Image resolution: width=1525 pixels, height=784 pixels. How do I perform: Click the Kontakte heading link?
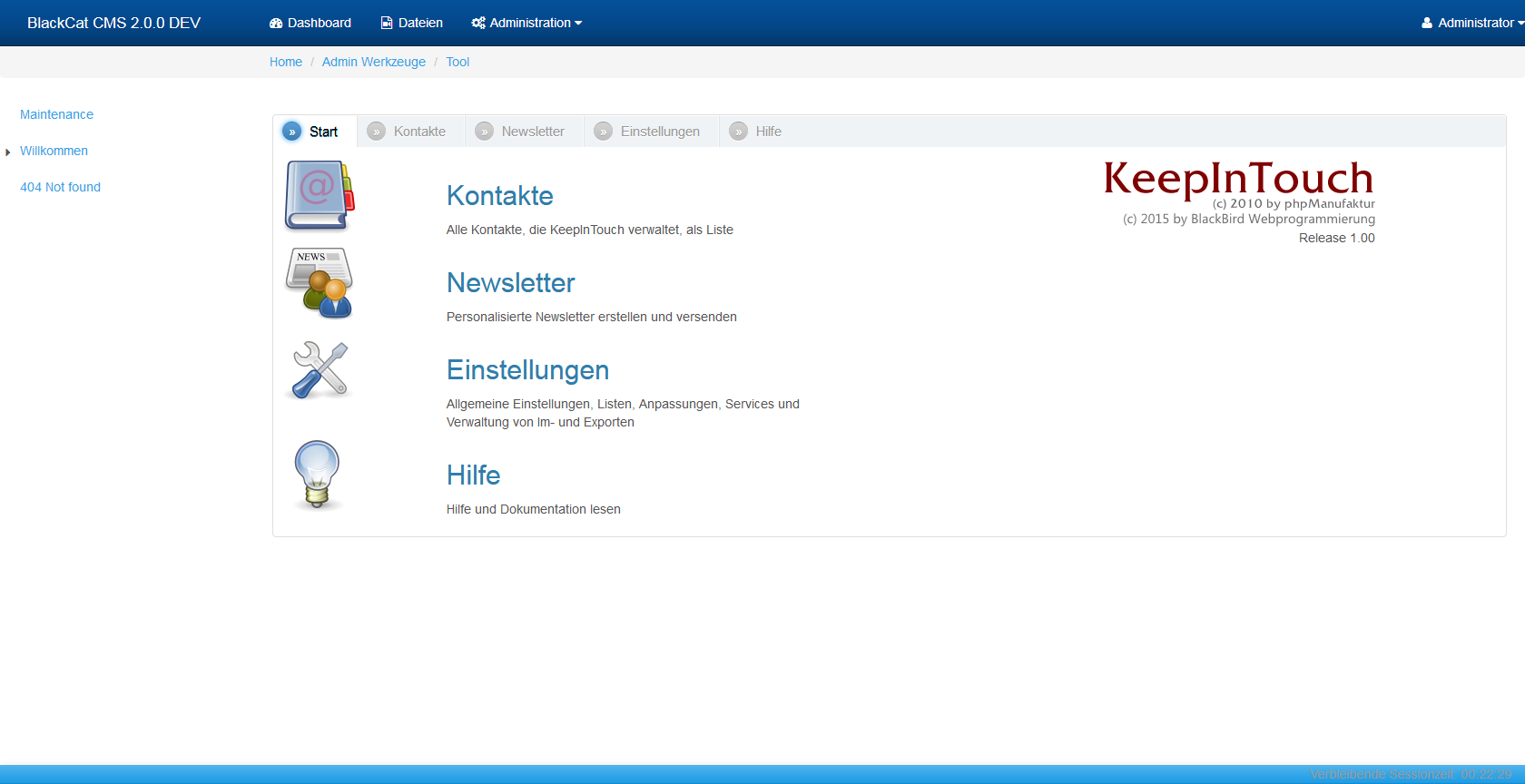[x=500, y=195]
